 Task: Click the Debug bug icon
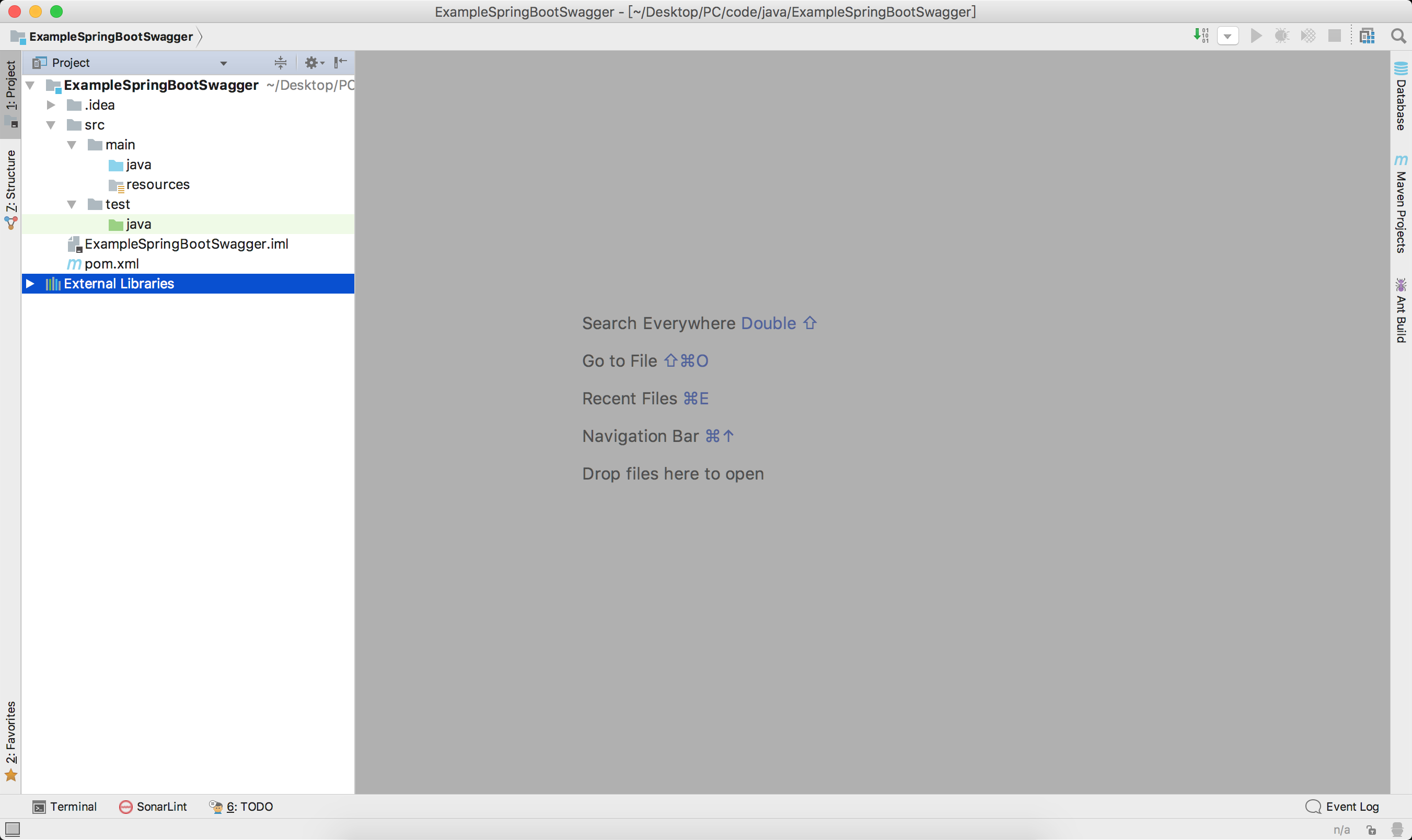click(x=1282, y=36)
